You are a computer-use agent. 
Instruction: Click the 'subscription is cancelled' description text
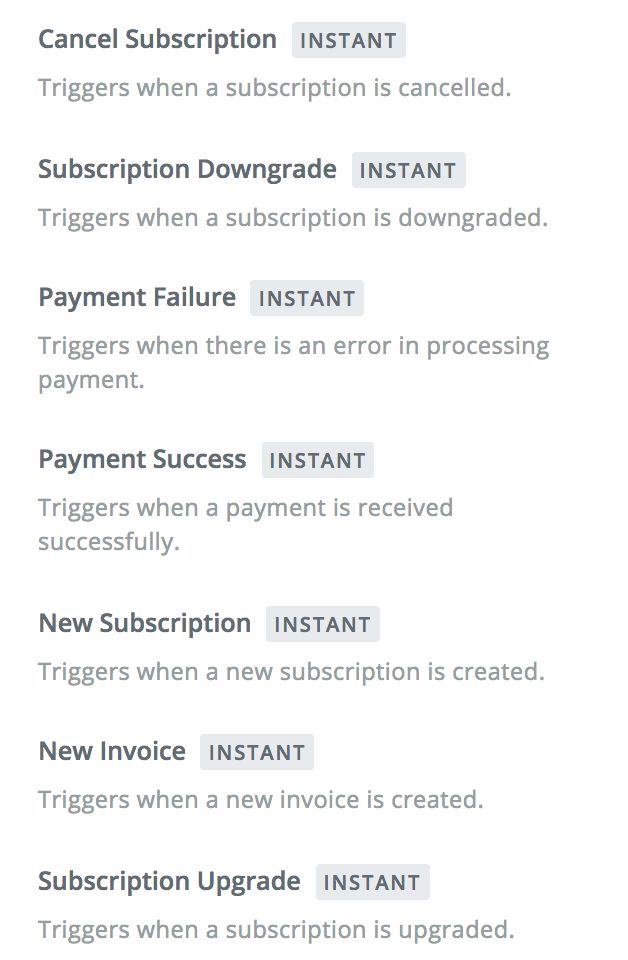pyautogui.click(x=274, y=88)
